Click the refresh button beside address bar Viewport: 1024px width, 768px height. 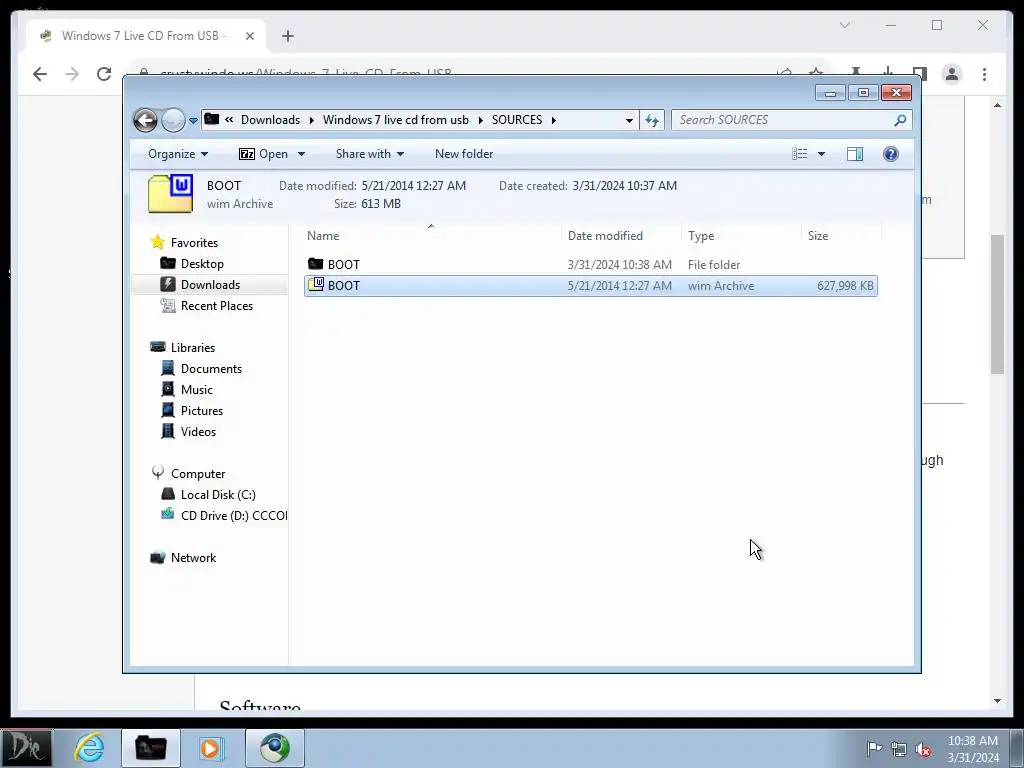[x=652, y=120]
